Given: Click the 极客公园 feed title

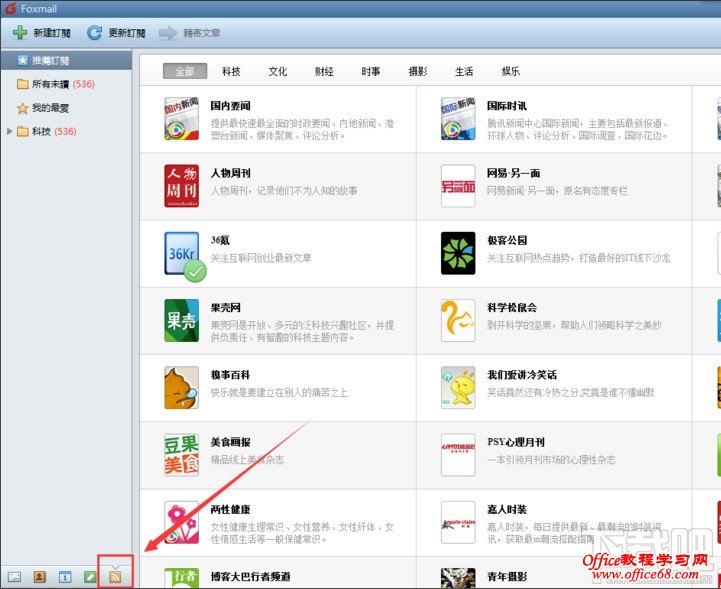Looking at the screenshot, I should [507, 240].
